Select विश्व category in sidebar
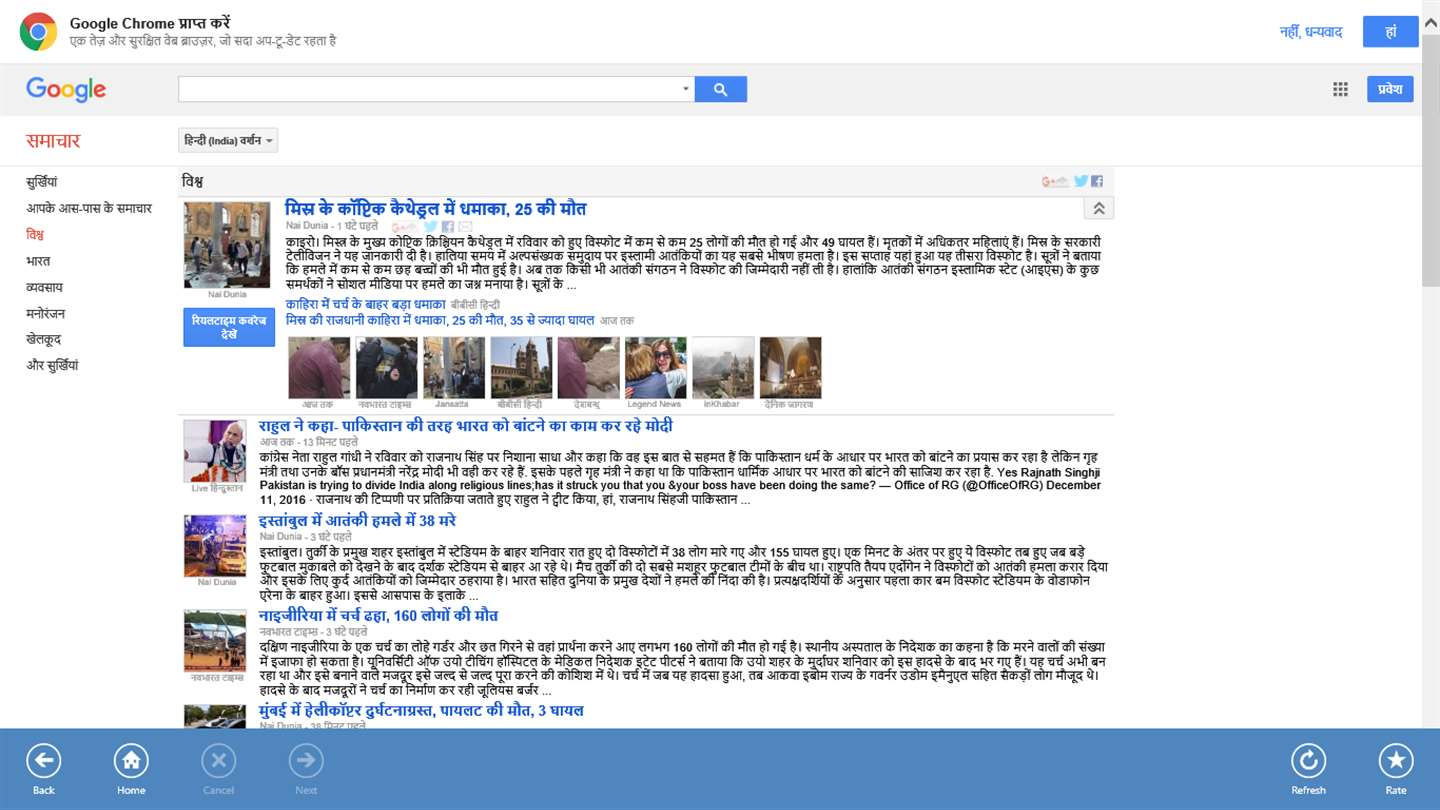Viewport: 1440px width, 810px height. 35,234
